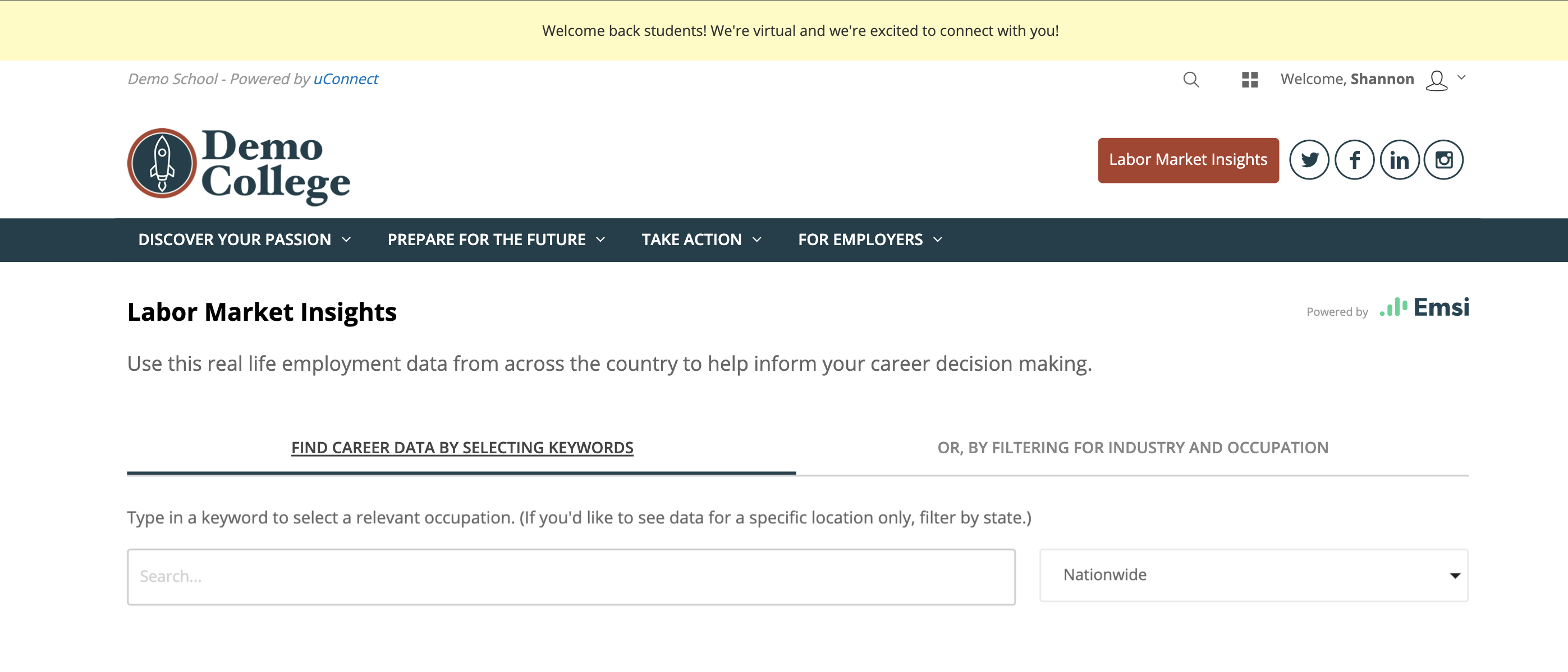The height and width of the screenshot is (672, 1568).
Task: Click the Demo College rocket logo
Action: point(238,164)
